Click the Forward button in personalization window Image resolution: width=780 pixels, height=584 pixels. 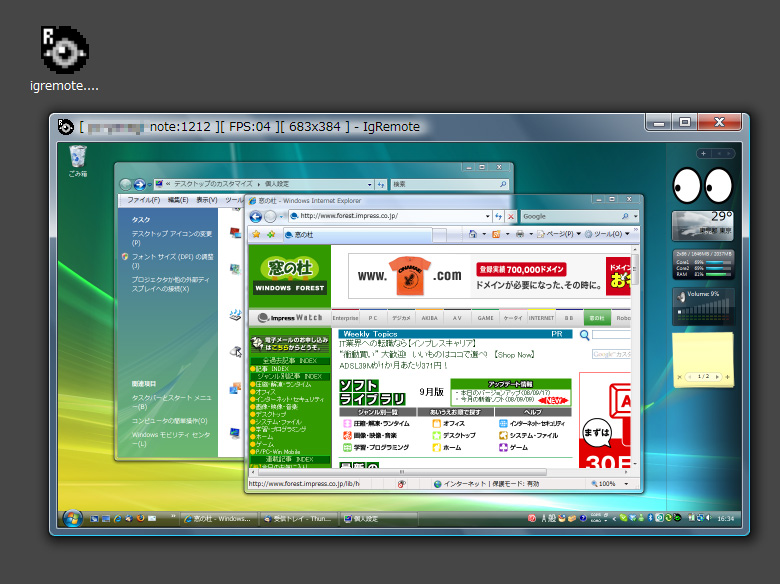coord(140,185)
